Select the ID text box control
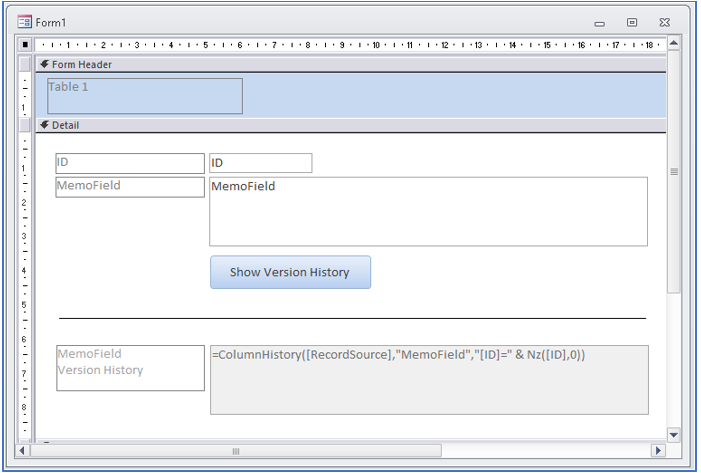This screenshot has height=473, width=701. [x=261, y=163]
